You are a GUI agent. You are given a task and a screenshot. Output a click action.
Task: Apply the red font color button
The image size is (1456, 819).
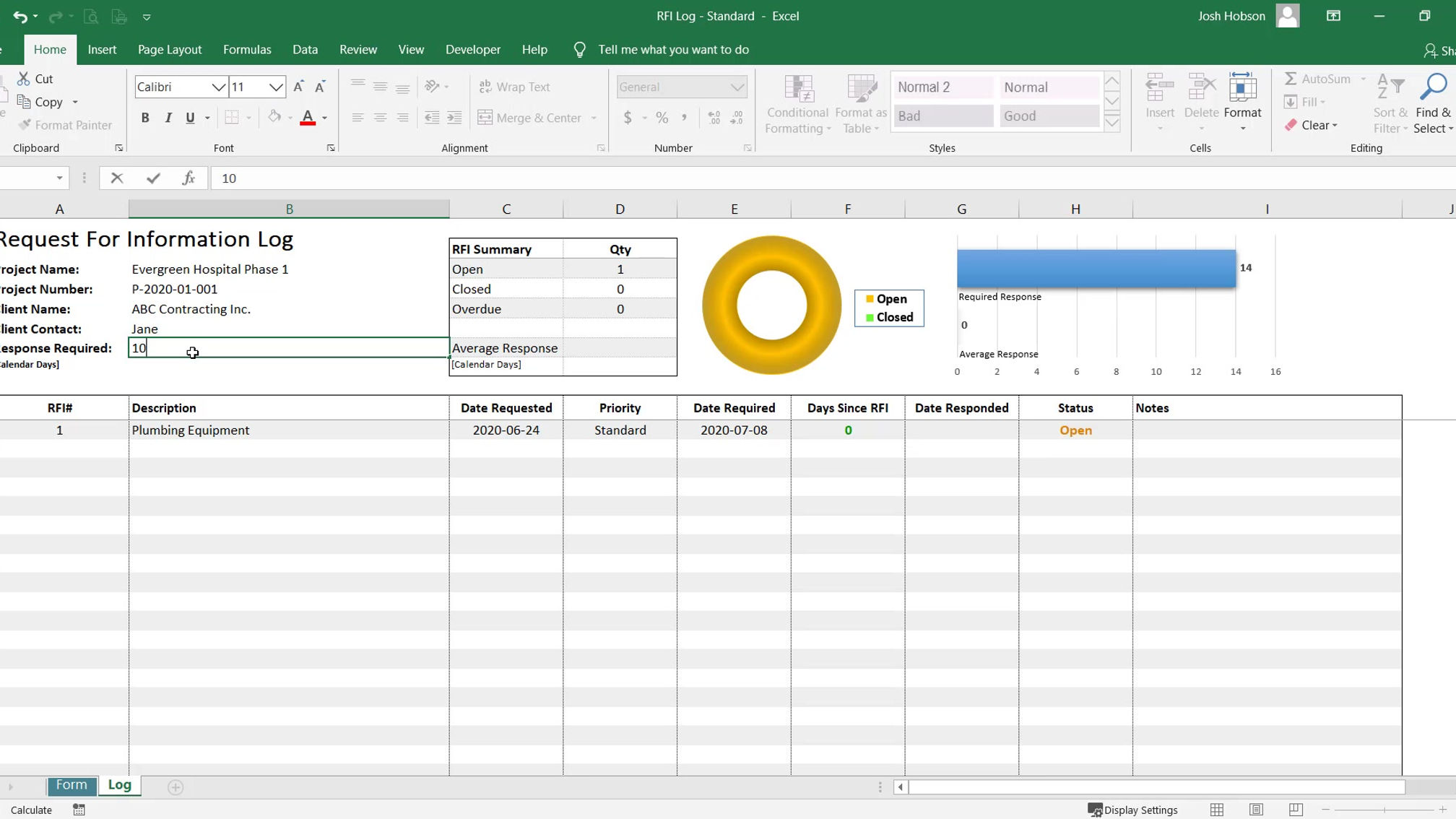tap(308, 118)
